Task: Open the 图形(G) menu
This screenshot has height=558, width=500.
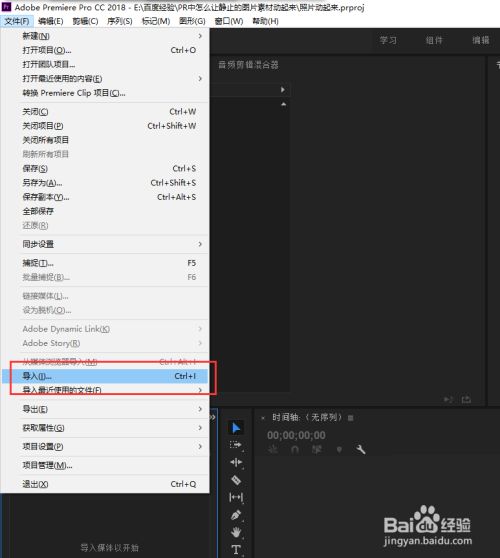Action: coord(192,21)
